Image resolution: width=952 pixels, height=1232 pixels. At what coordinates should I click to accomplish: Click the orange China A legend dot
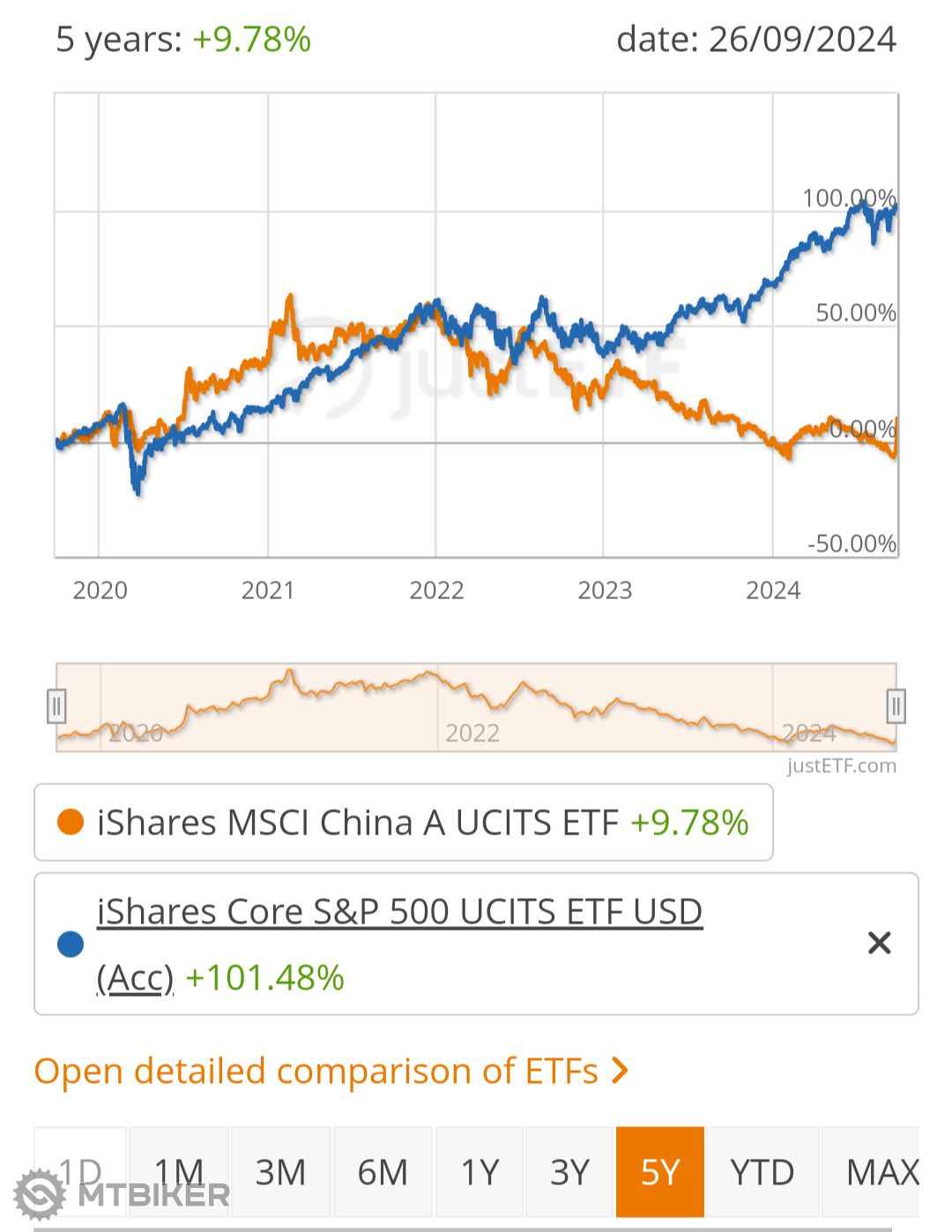coord(70,822)
